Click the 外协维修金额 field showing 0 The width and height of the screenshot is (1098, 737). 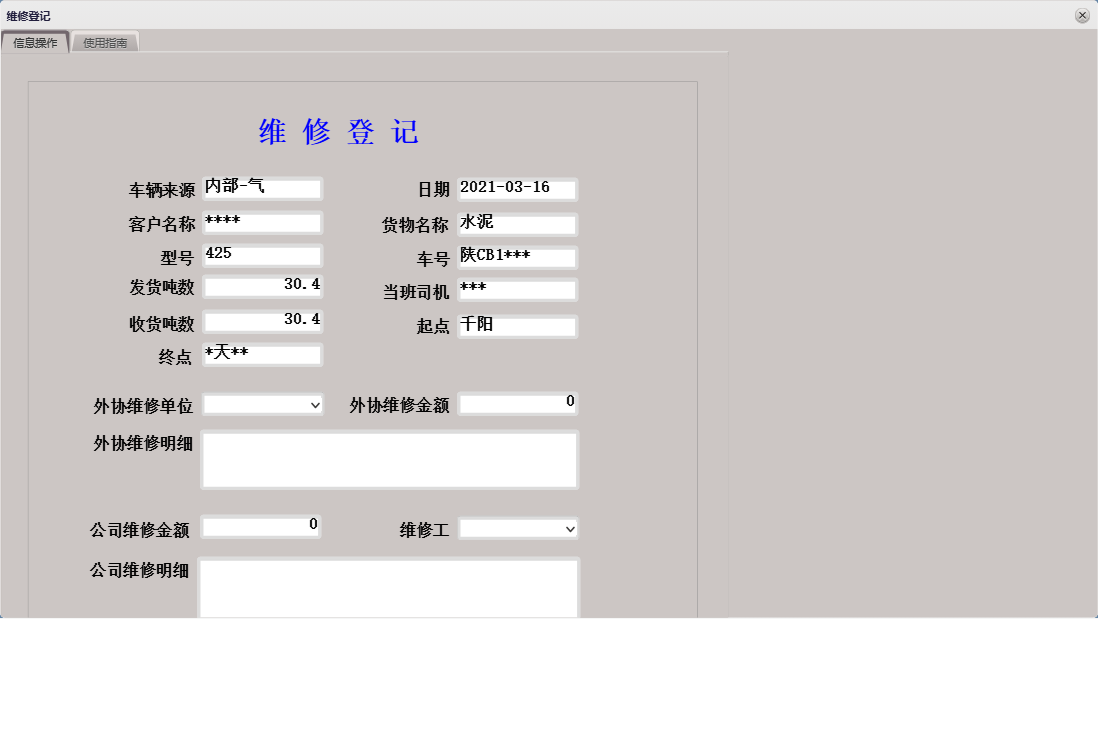coord(518,403)
